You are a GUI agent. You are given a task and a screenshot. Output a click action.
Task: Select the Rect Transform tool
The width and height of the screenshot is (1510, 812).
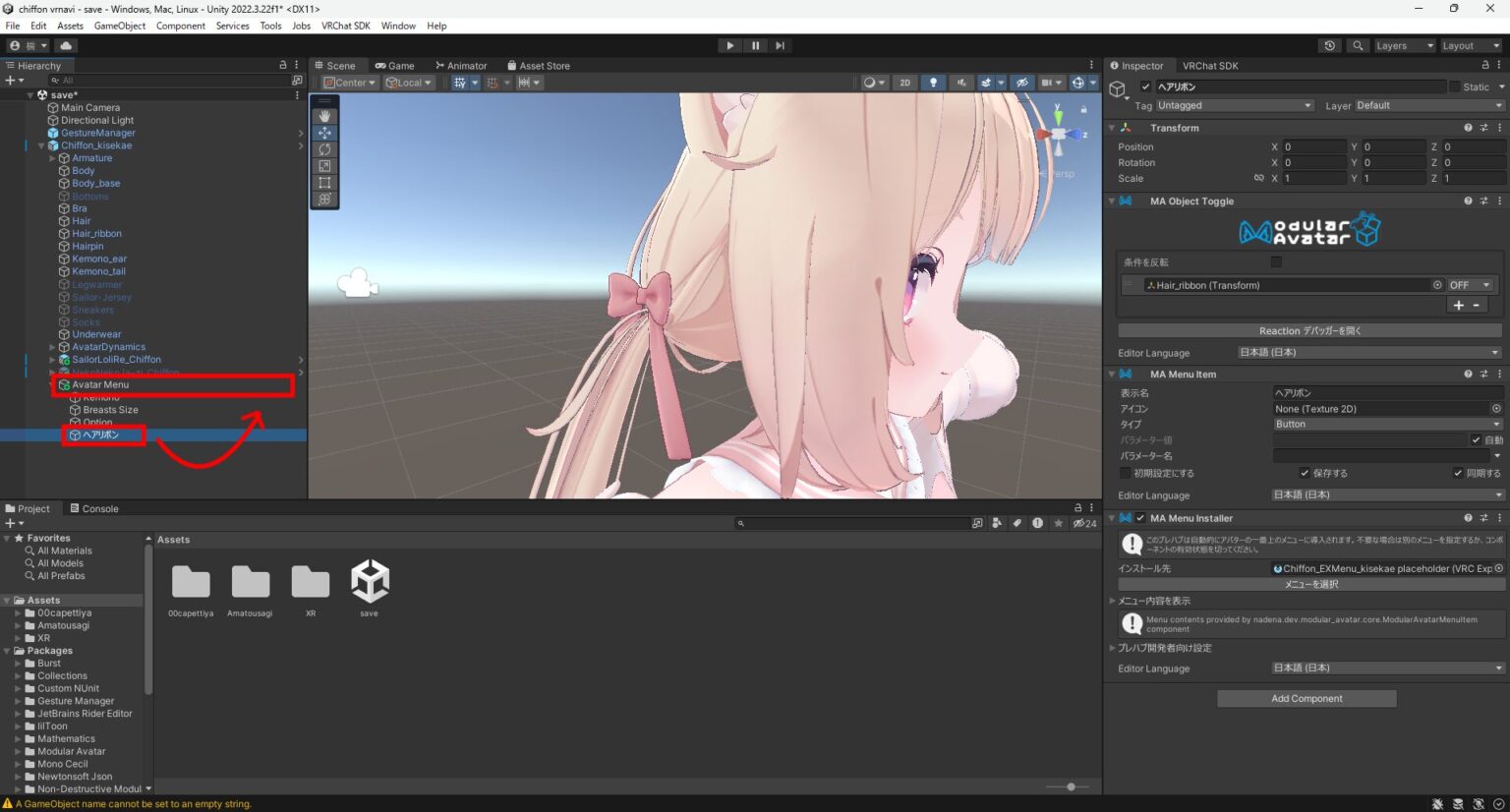coord(323,183)
